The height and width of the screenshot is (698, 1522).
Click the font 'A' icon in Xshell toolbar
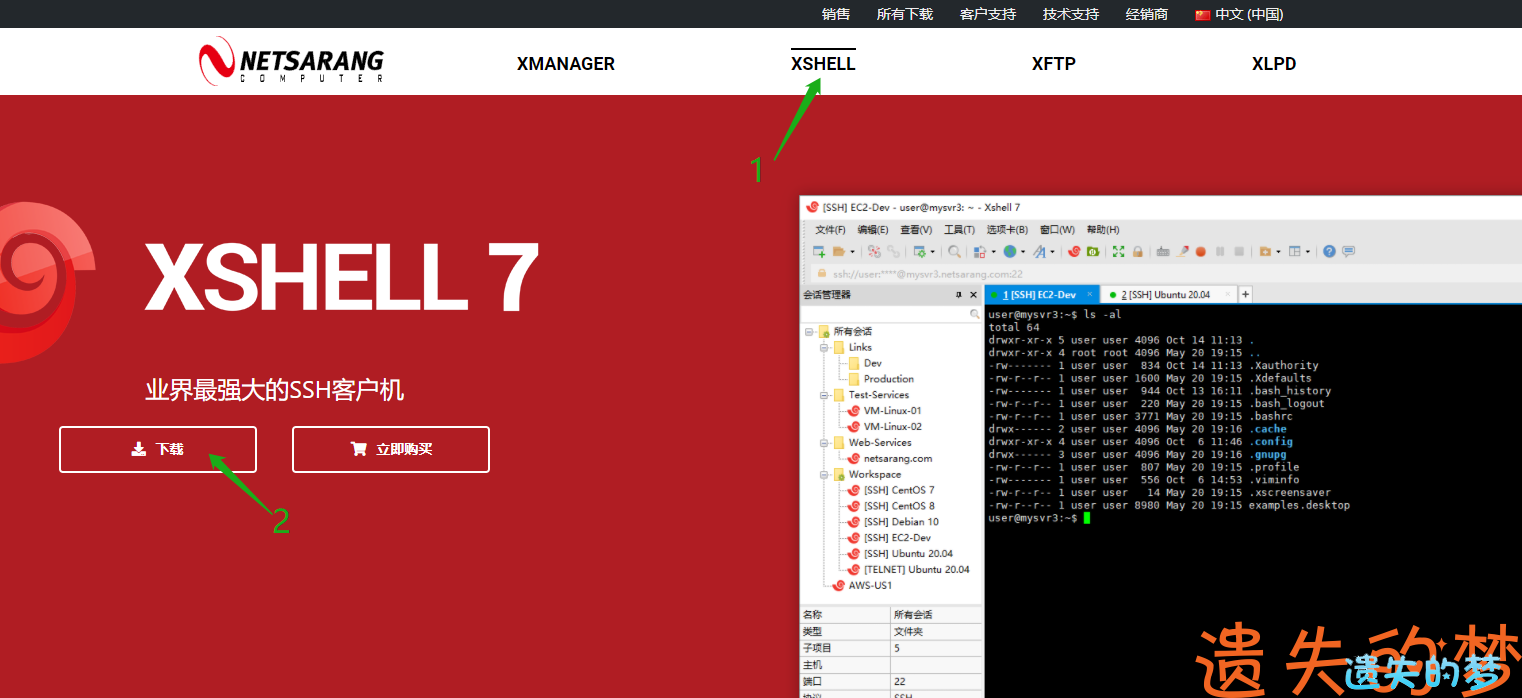[1040, 251]
